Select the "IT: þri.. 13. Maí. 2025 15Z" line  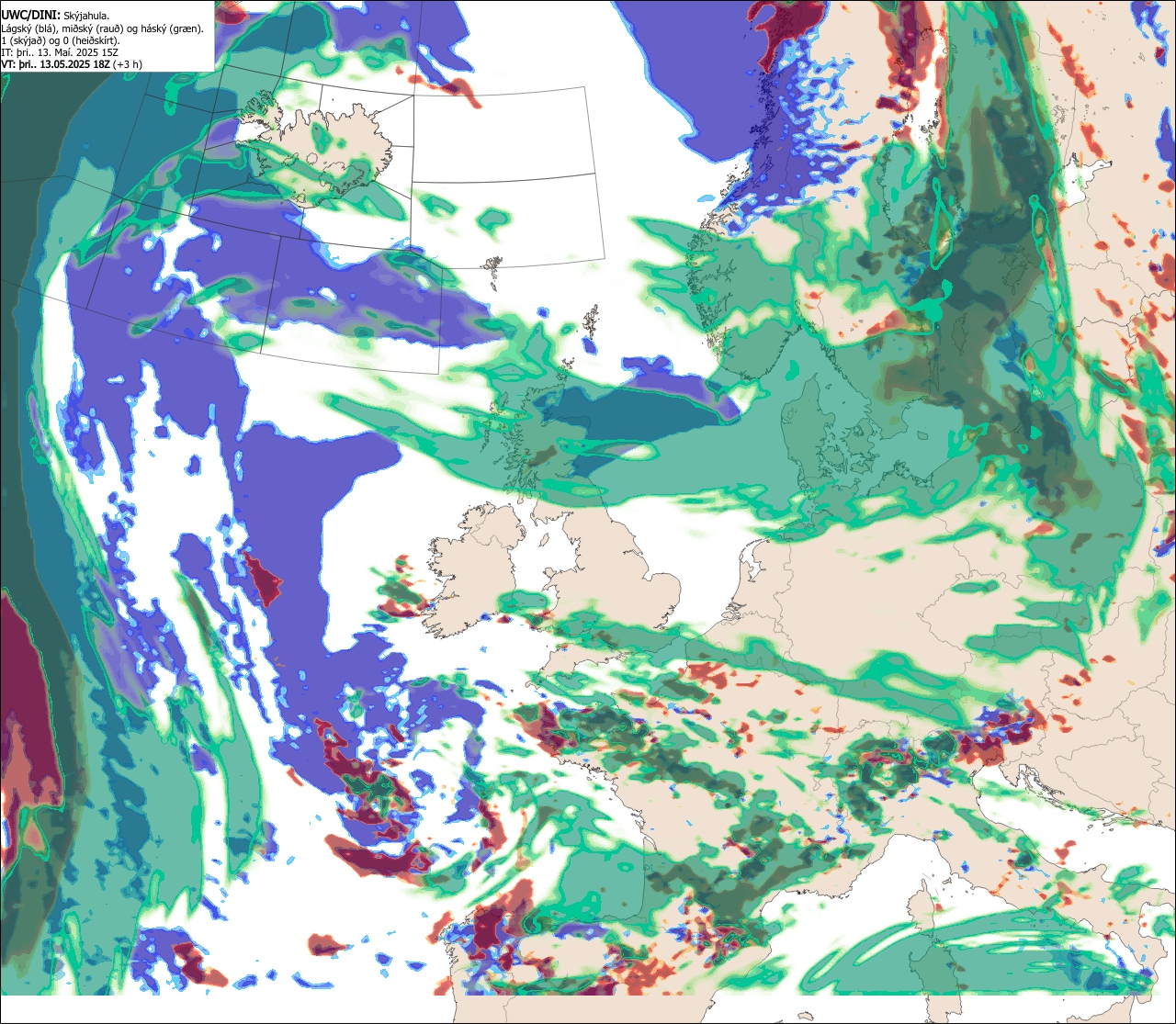[59, 52]
